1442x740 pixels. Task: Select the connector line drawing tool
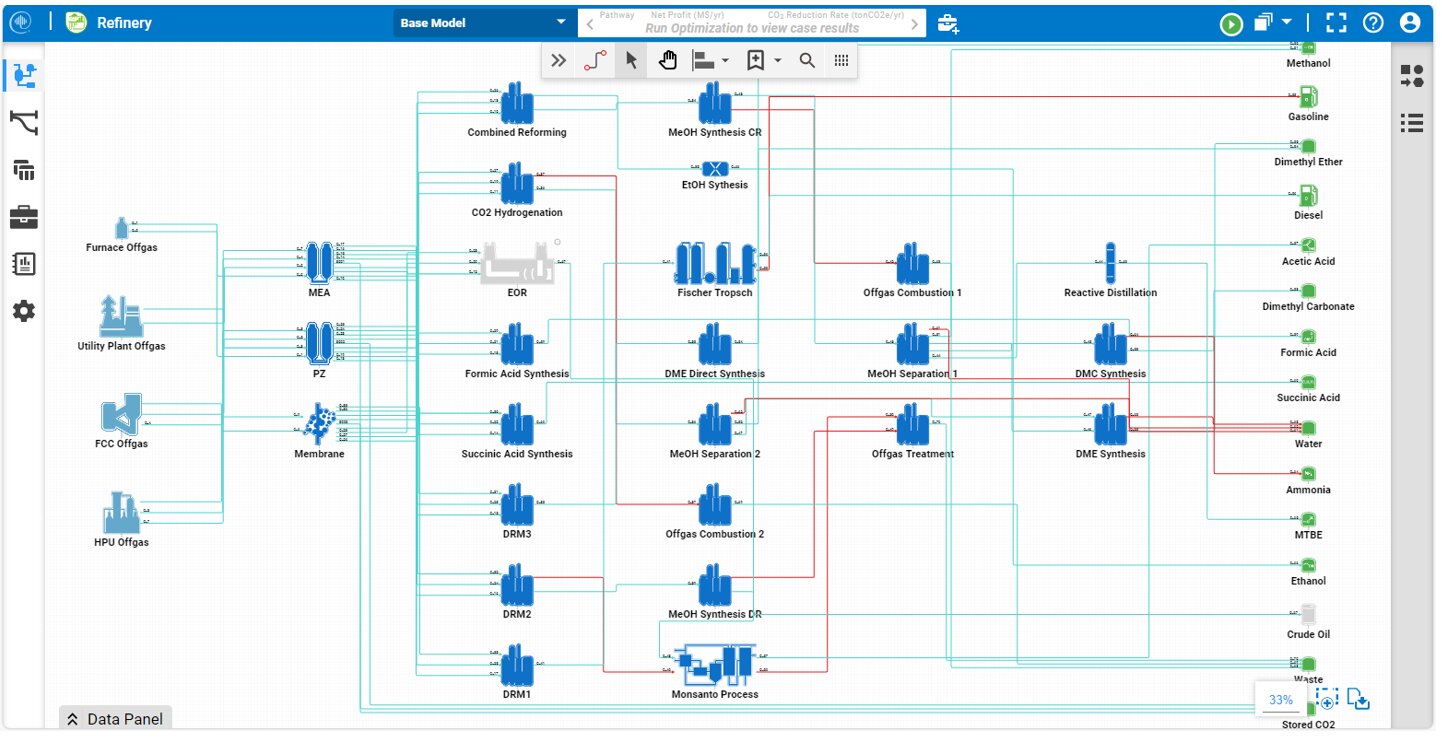click(595, 61)
